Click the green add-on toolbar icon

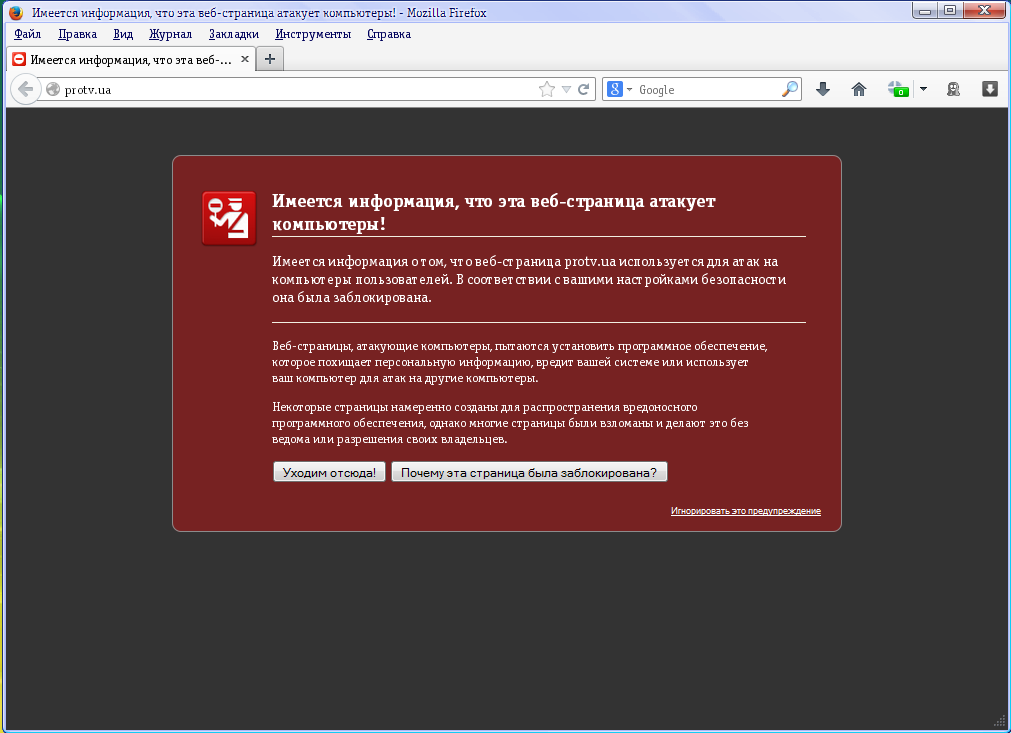click(898, 89)
